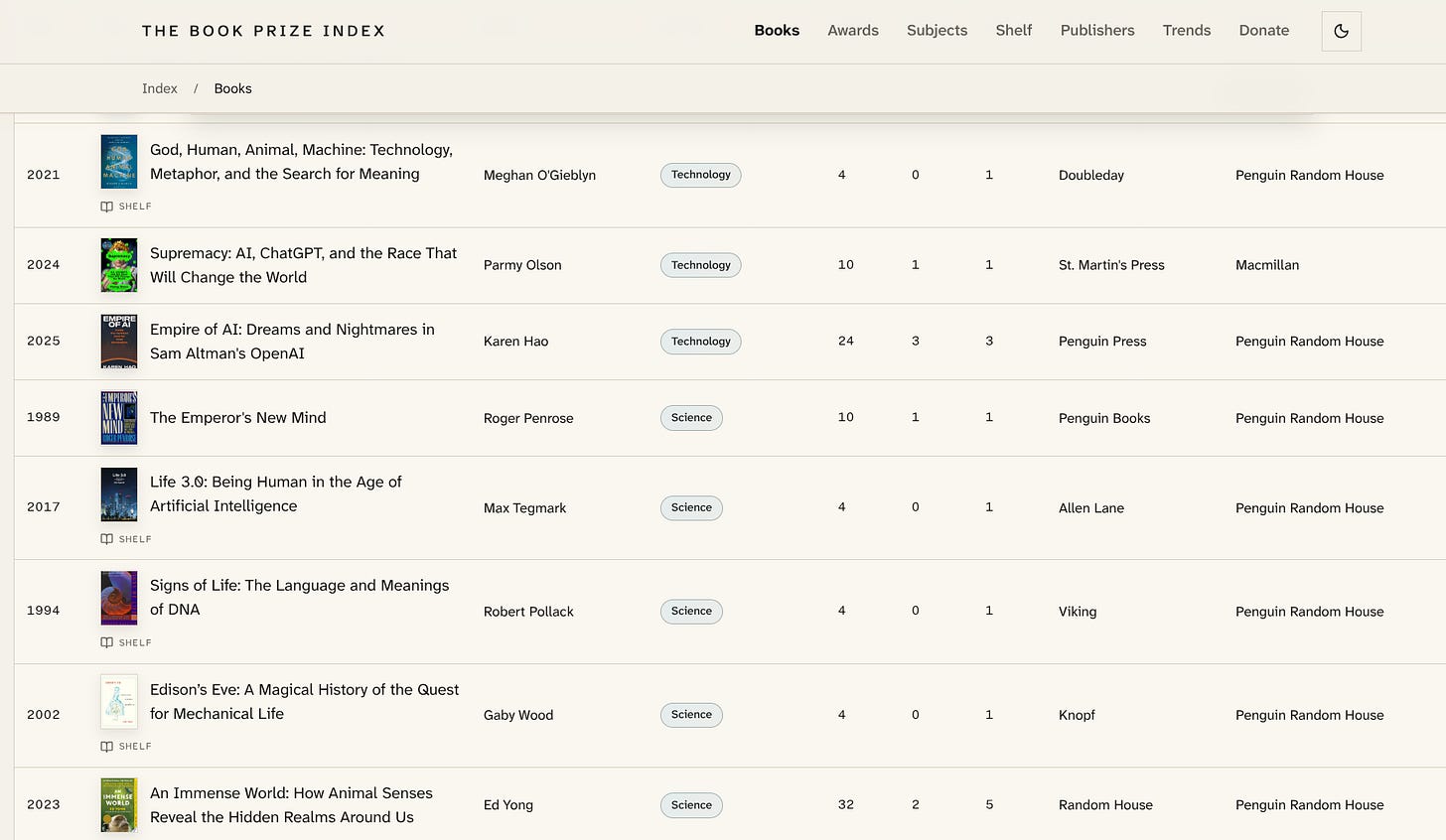
Task: Click the Donate link
Action: coord(1264,31)
